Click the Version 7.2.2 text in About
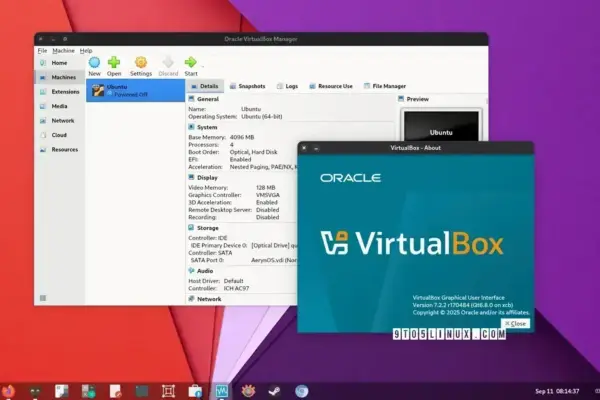Image resolution: width=600 pixels, height=400 pixels. tap(463, 305)
